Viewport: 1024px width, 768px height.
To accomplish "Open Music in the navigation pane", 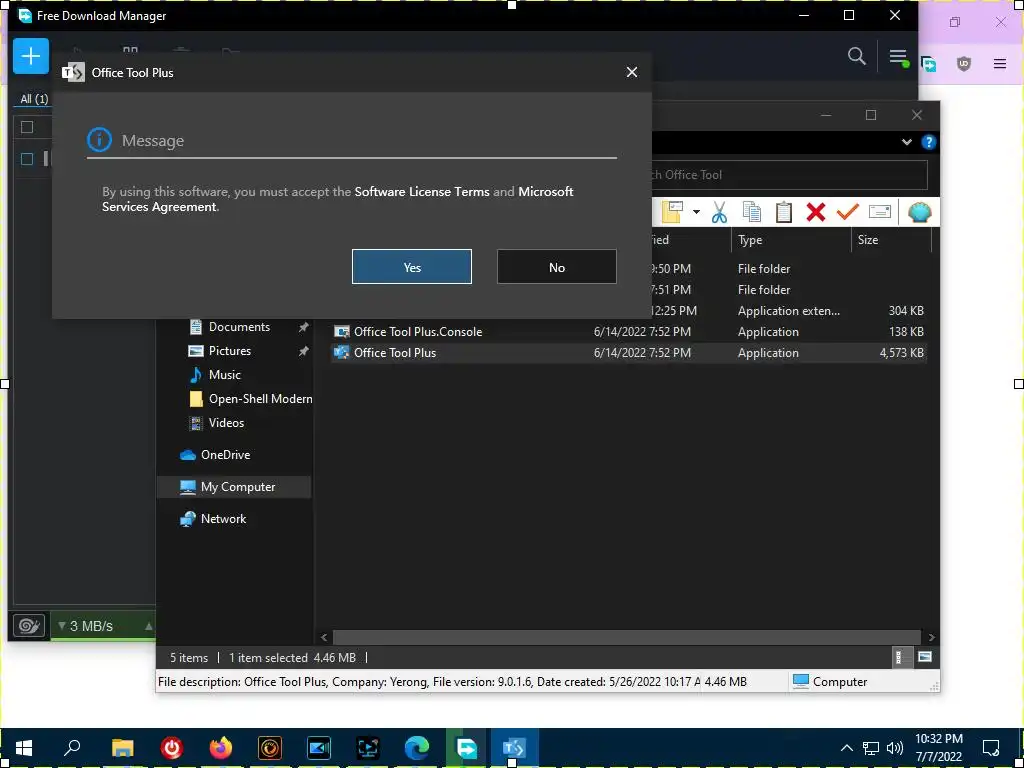I will click(x=224, y=375).
